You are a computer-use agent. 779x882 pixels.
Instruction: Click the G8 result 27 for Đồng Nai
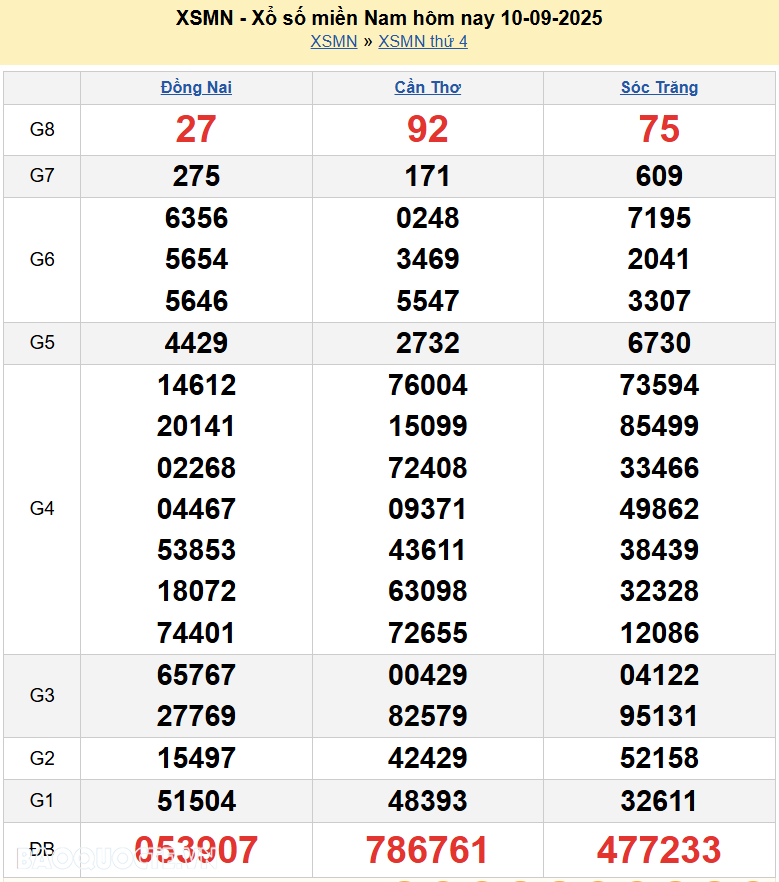tap(196, 129)
